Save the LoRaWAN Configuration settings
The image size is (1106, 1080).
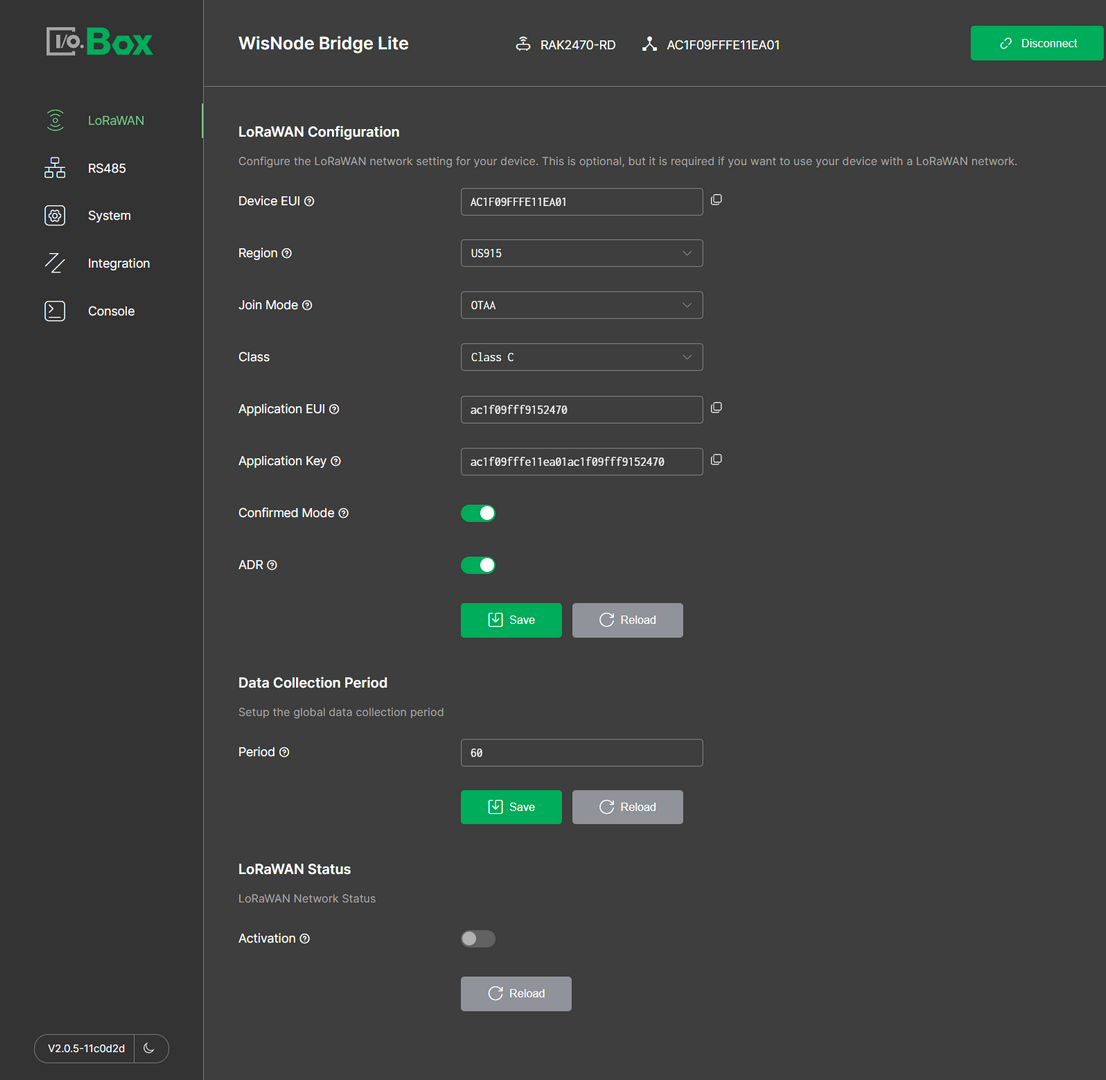coord(511,620)
